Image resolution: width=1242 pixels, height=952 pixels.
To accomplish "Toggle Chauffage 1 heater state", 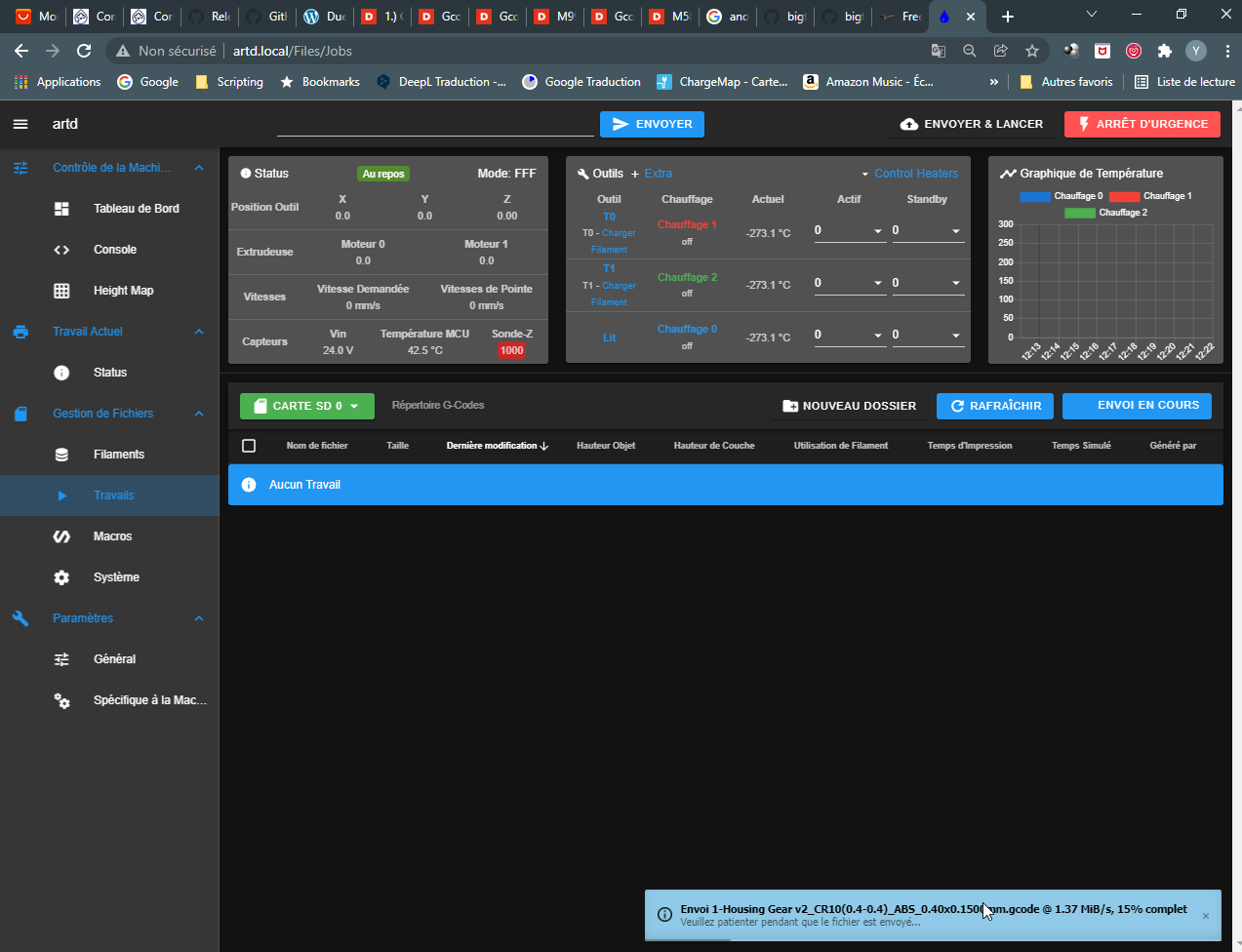I will click(687, 224).
